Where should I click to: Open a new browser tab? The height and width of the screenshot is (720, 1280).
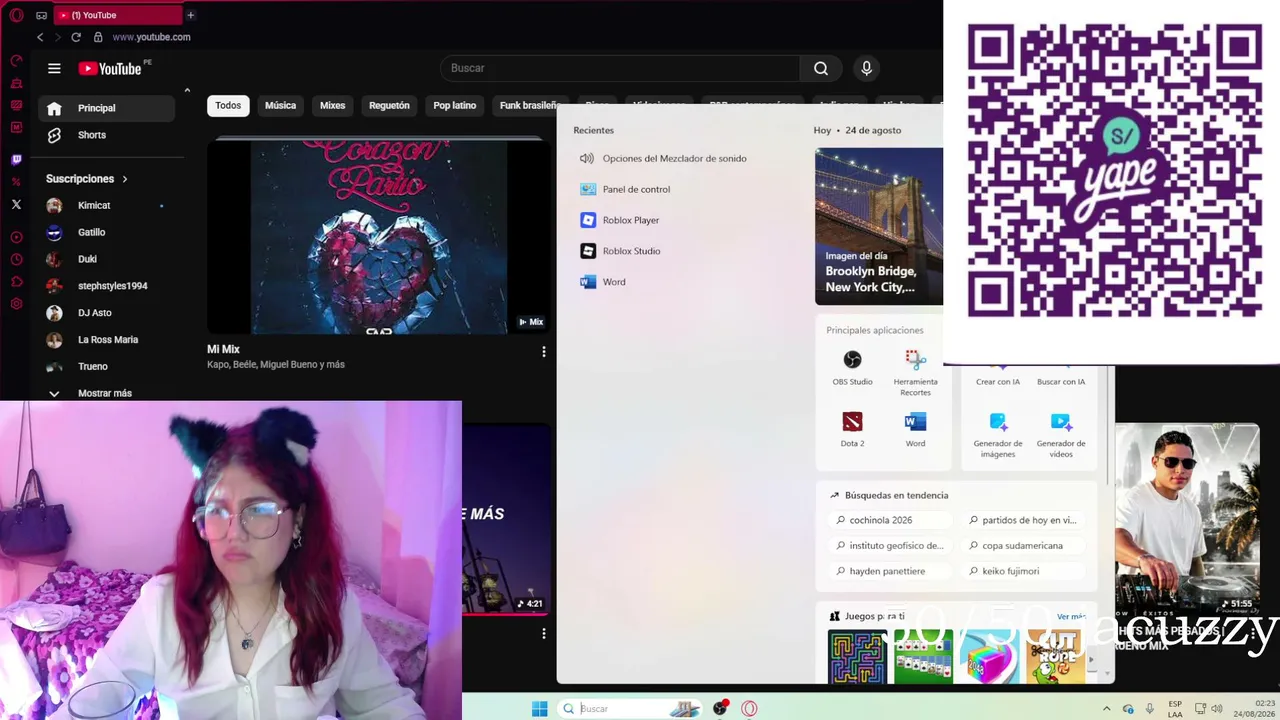point(190,15)
